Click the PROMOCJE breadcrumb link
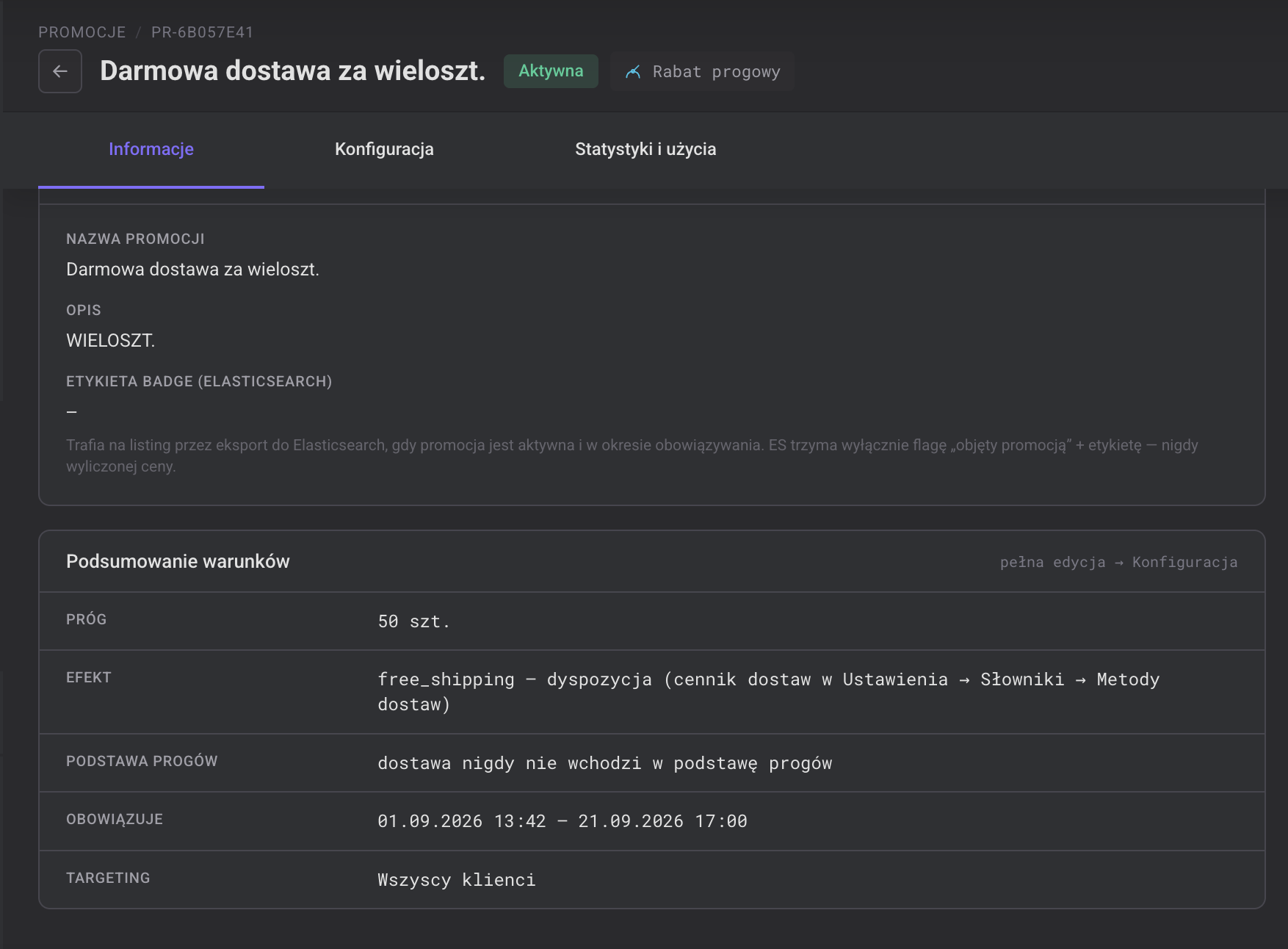 (x=82, y=32)
